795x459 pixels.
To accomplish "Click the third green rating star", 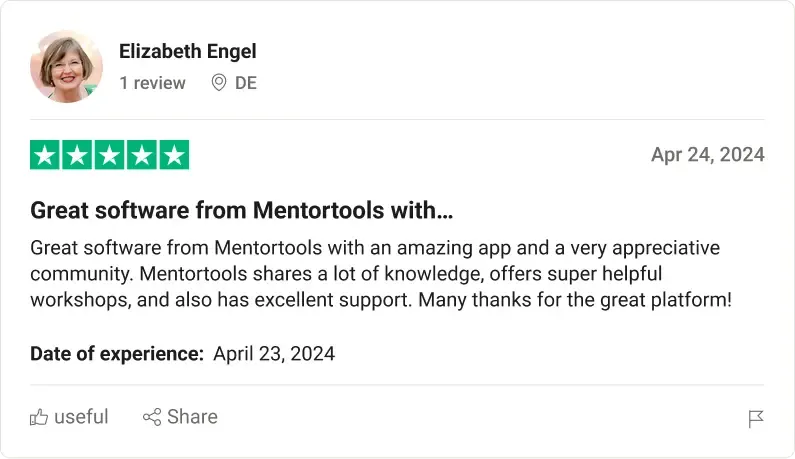I will 110,155.
